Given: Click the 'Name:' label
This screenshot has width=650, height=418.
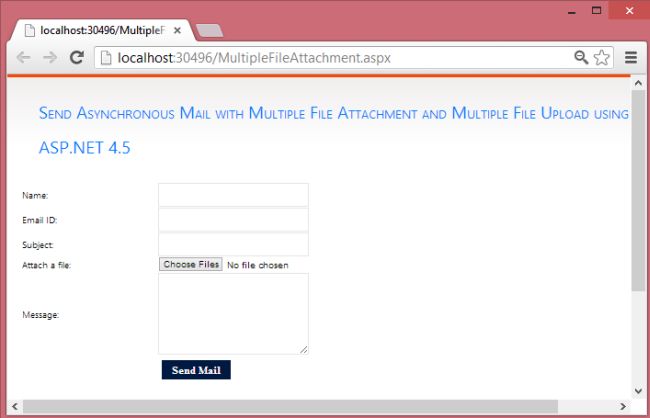Looking at the screenshot, I should [x=35, y=195].
